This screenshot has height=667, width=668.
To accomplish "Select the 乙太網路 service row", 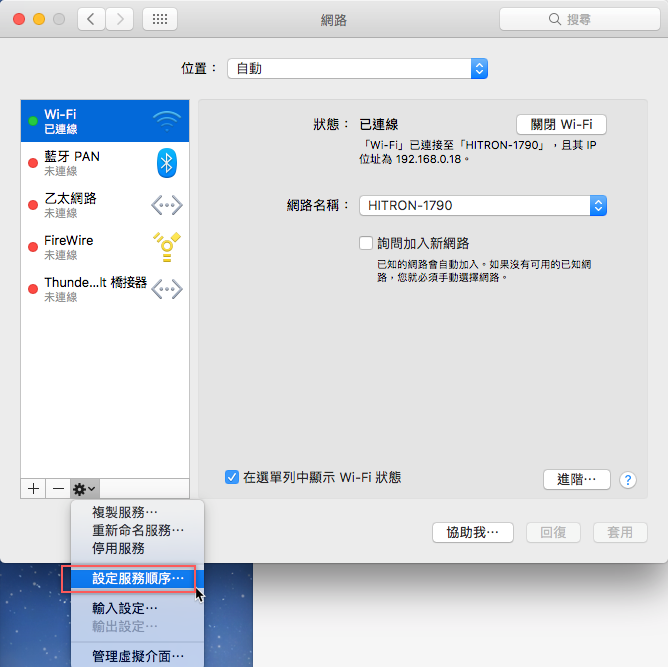I will (105, 205).
